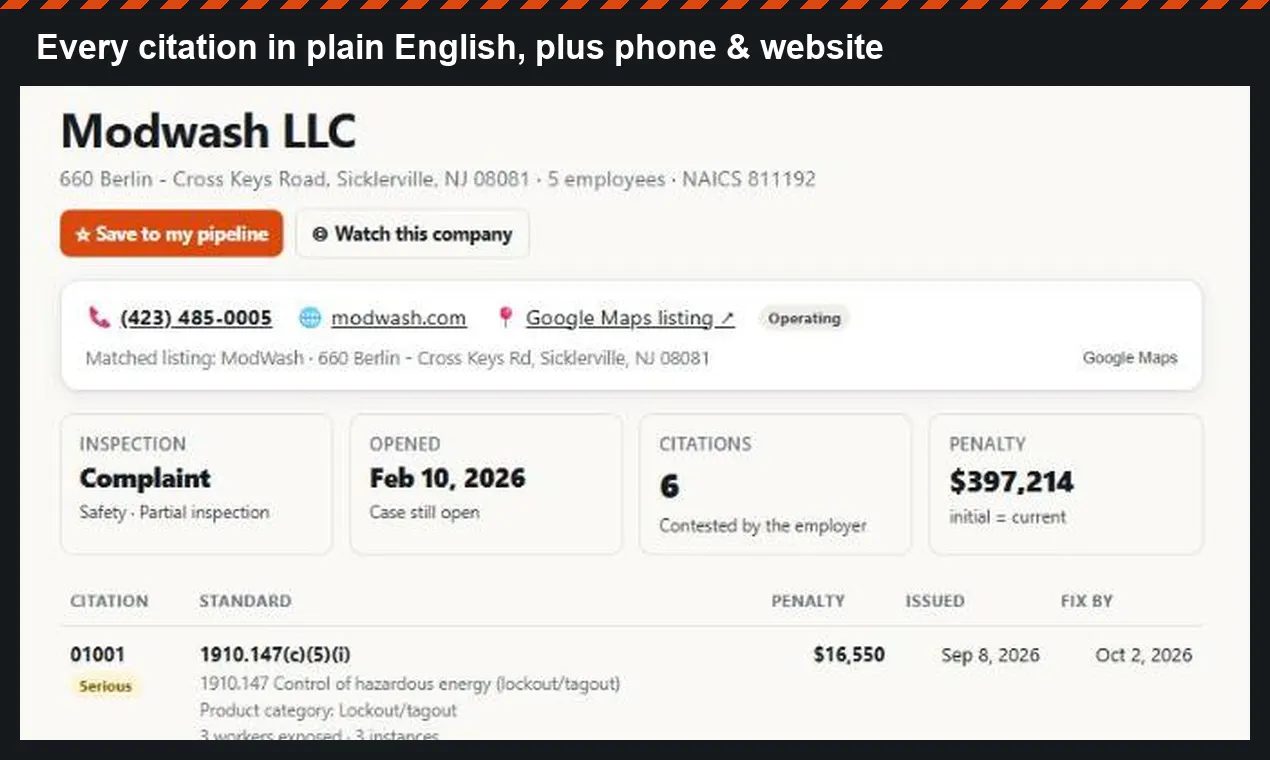The image size is (1270, 760).
Task: Click the pink phone icon
Action: [98, 318]
